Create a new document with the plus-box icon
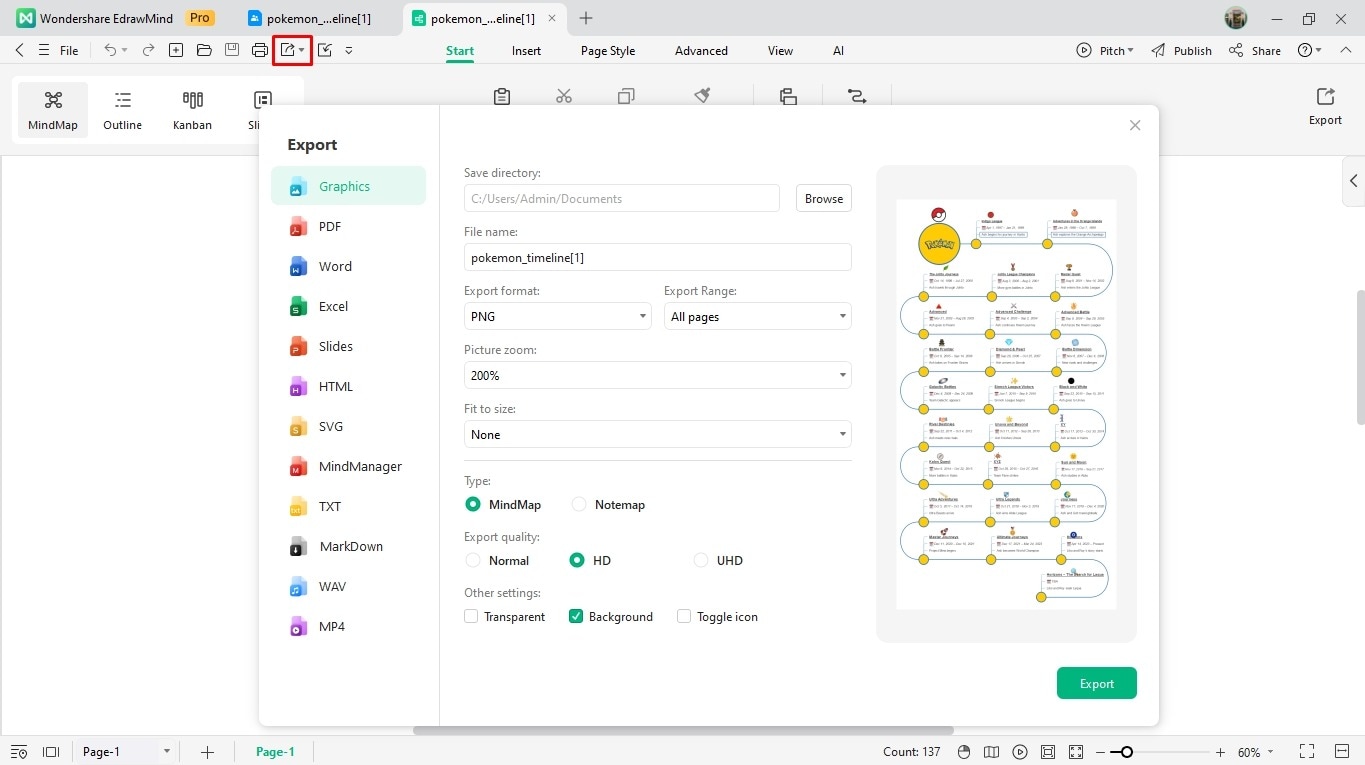This screenshot has width=1365, height=765. pyautogui.click(x=176, y=50)
